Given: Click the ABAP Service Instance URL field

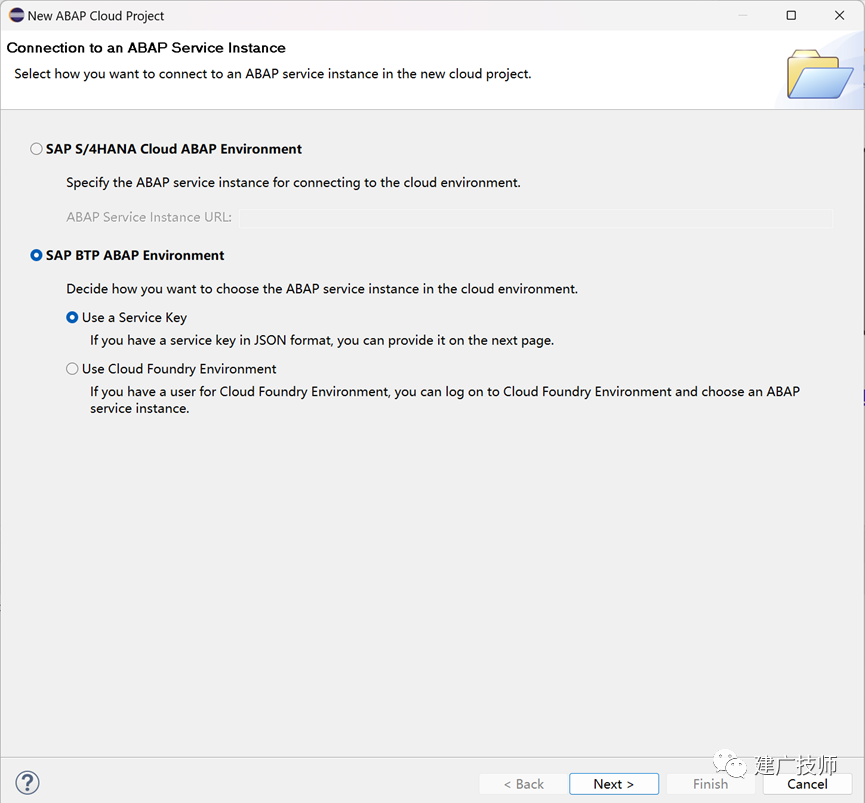Looking at the screenshot, I should pos(536,218).
